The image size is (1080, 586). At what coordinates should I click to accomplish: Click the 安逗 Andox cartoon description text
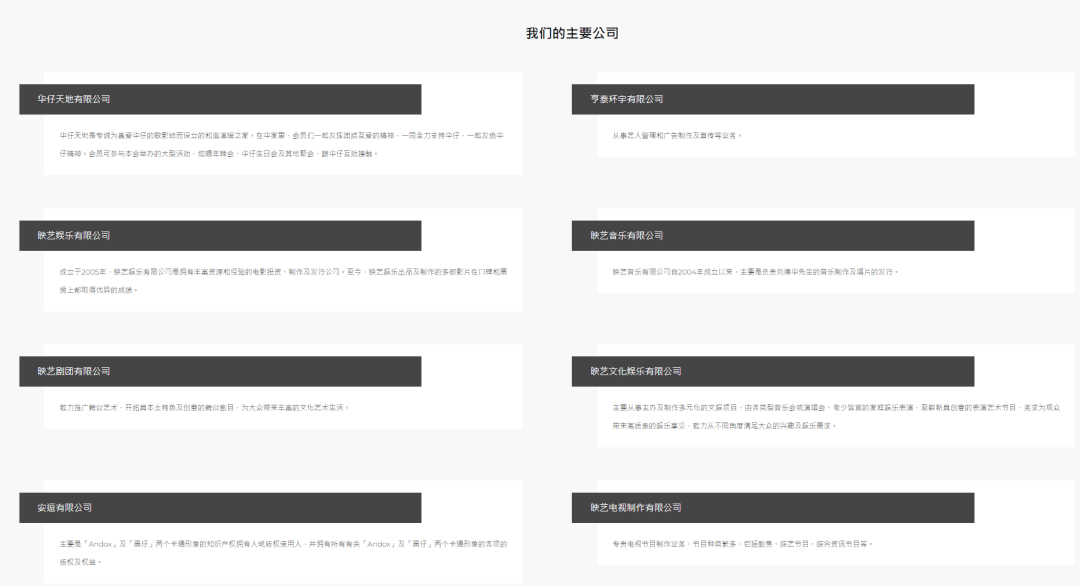[283, 553]
